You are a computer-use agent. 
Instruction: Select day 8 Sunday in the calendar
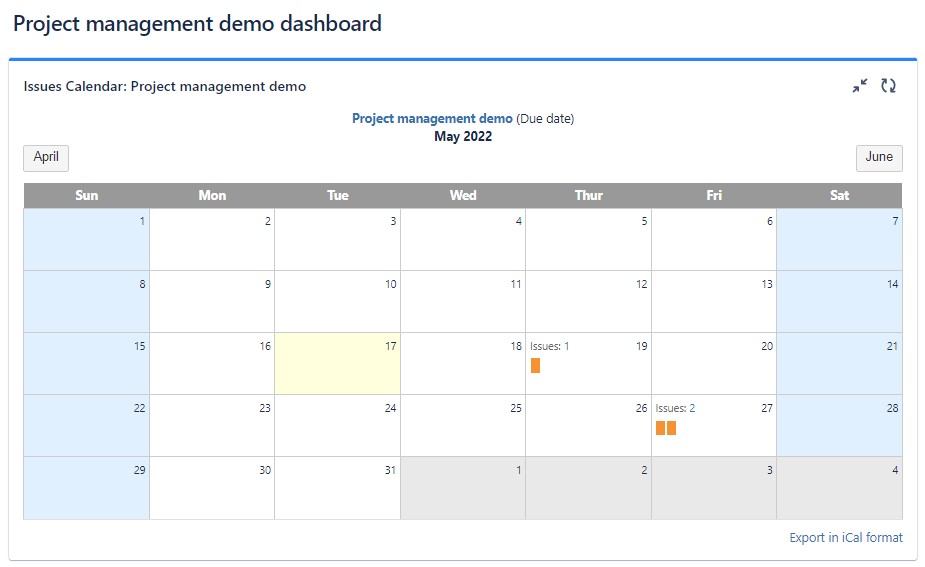pos(86,301)
